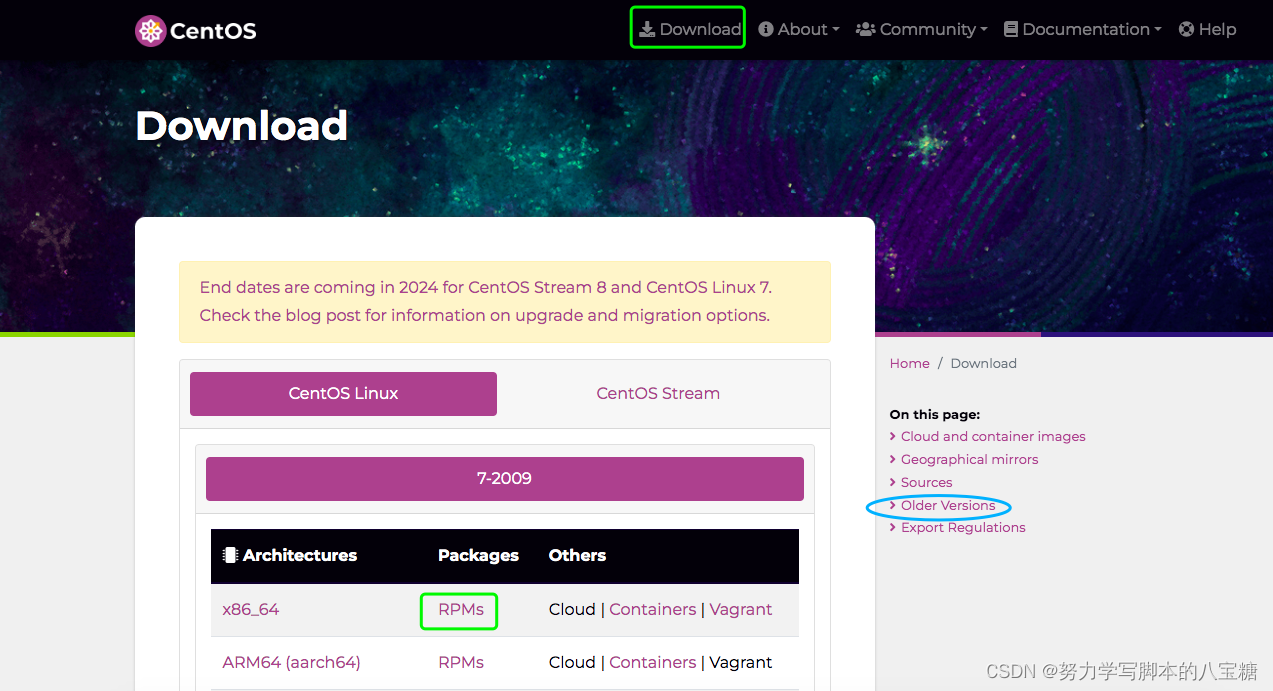Open RPMs link for ARM64 (aarch64)
Screen dimensions: 1273x691
[461, 662]
